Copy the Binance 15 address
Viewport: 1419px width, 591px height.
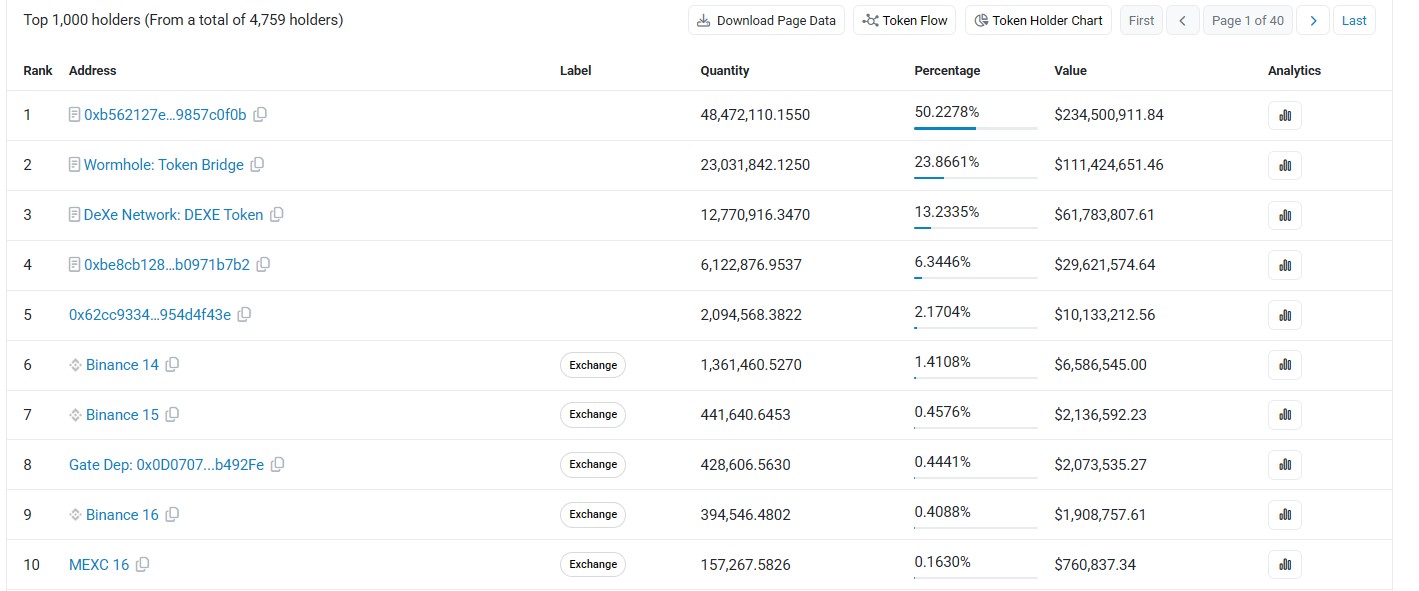172,415
